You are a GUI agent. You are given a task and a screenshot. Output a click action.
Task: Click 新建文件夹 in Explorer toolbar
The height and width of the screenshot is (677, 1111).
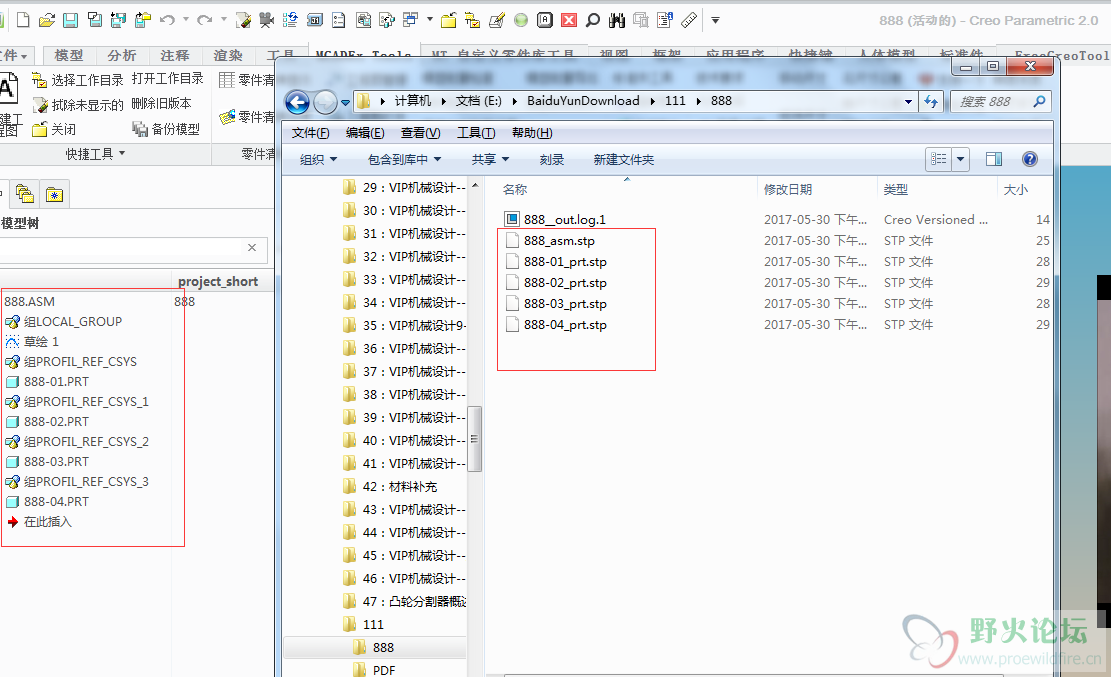[x=624, y=160]
